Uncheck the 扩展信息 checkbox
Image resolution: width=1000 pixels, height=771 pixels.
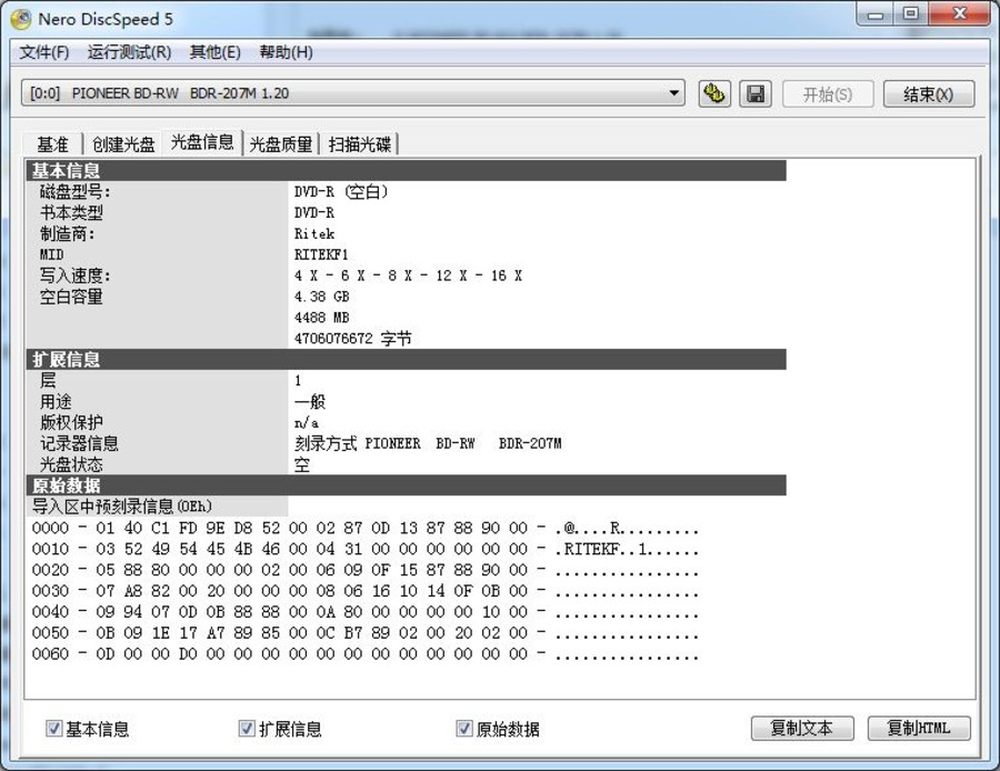(247, 728)
